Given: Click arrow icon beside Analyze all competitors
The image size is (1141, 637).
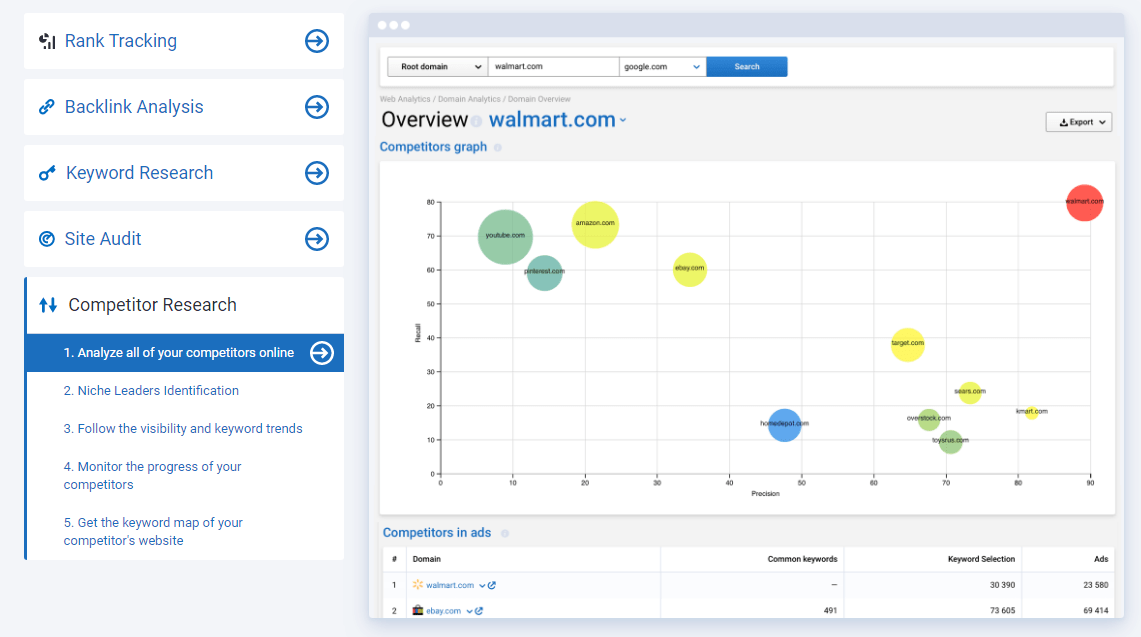Looking at the screenshot, I should [x=322, y=353].
